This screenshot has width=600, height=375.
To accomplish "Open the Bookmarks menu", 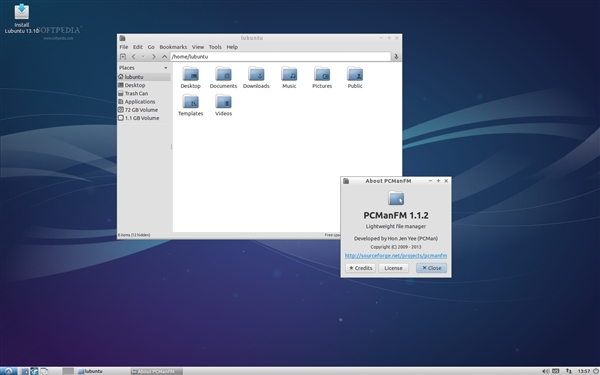I will coord(173,47).
